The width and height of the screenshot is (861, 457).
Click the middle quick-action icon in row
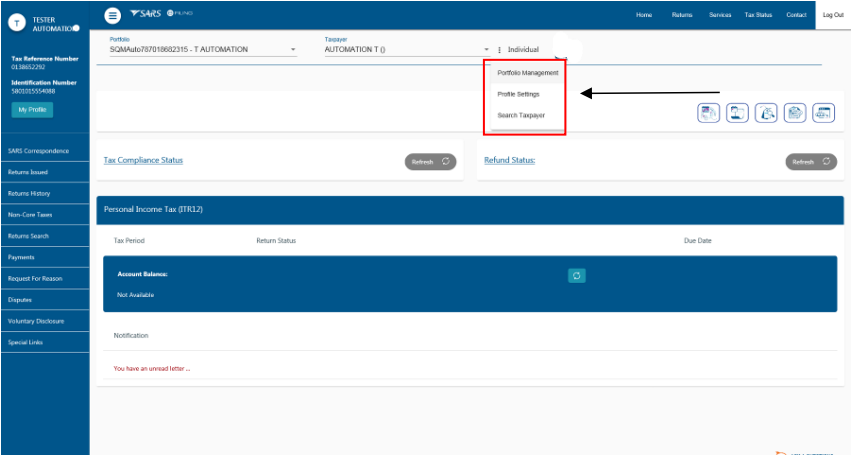point(767,113)
